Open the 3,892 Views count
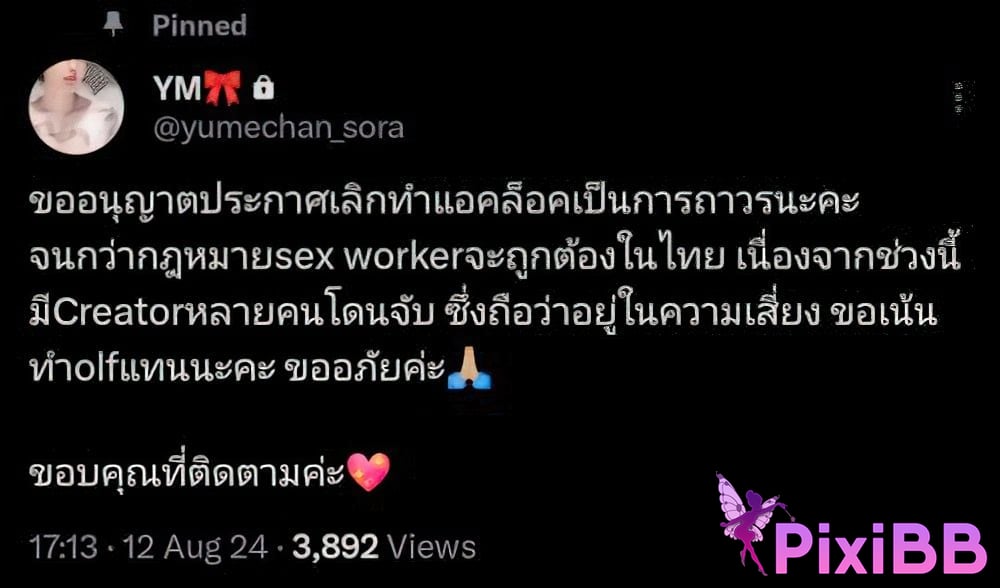The height and width of the screenshot is (588, 1000). (x=384, y=547)
